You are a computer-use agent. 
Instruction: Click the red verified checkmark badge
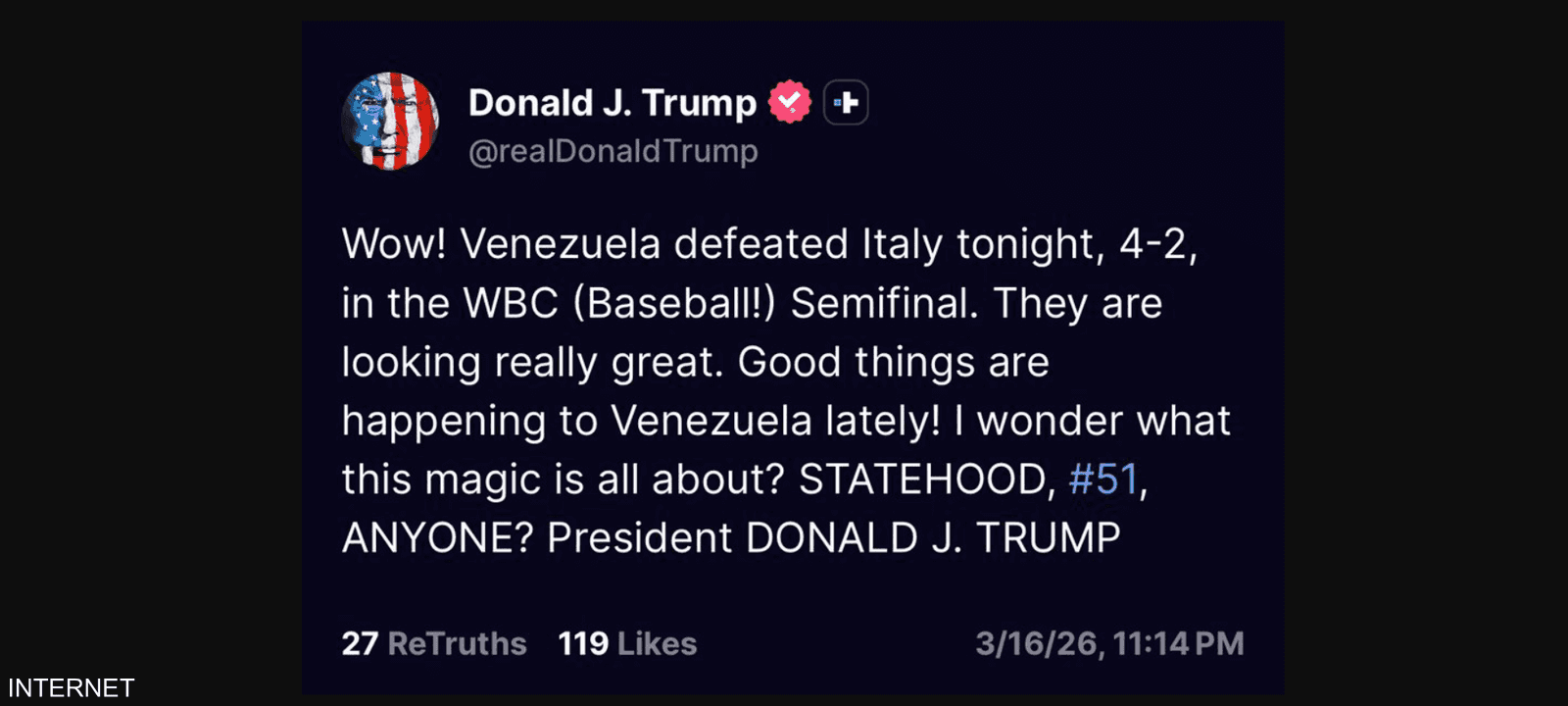coord(790,102)
